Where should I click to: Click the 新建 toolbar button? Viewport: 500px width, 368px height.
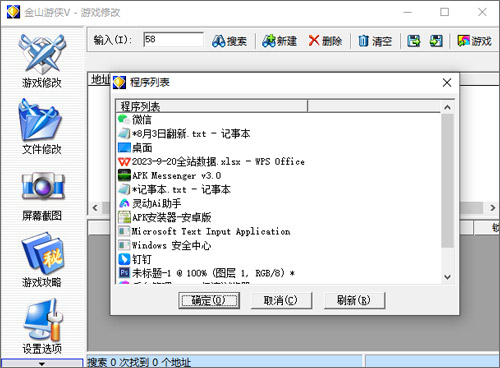tap(279, 41)
